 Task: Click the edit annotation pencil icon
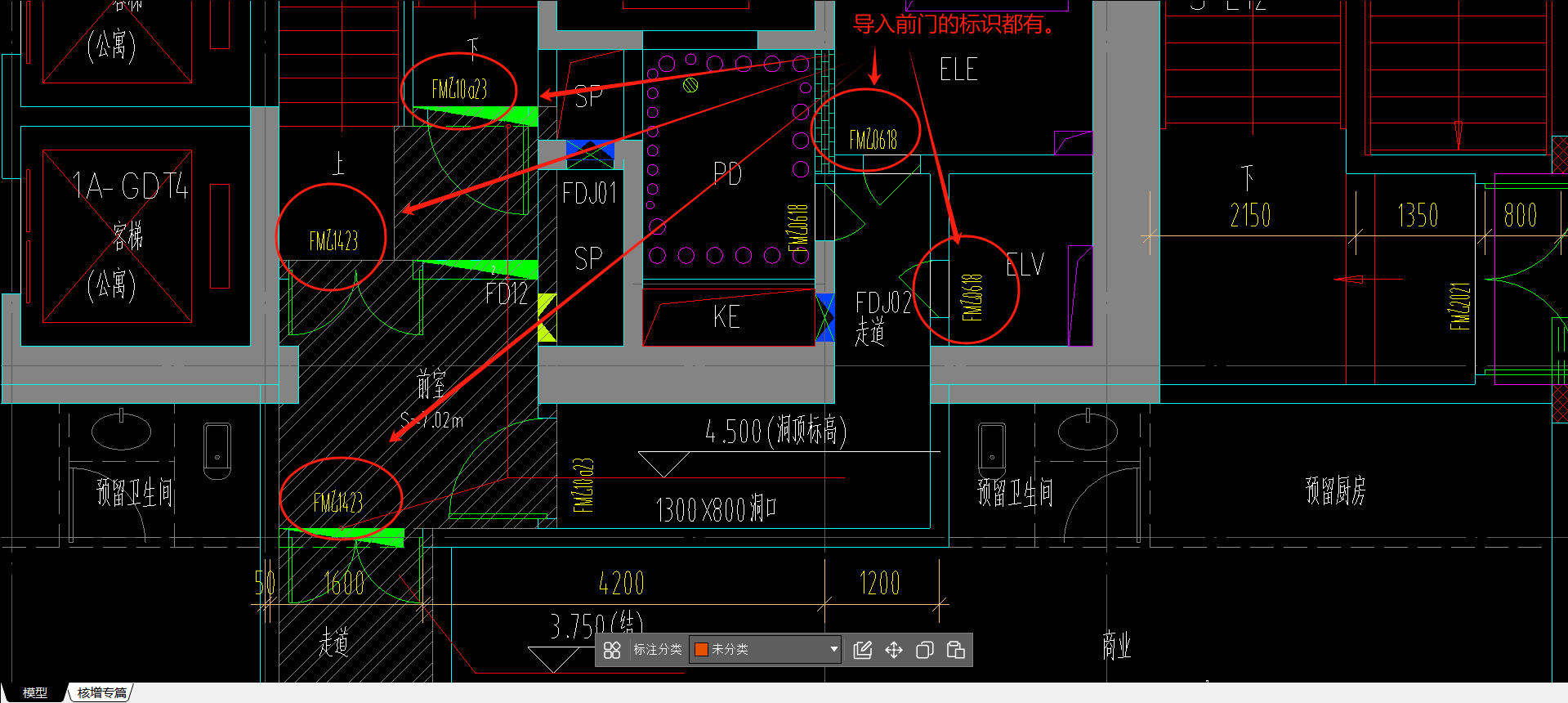[x=863, y=650]
